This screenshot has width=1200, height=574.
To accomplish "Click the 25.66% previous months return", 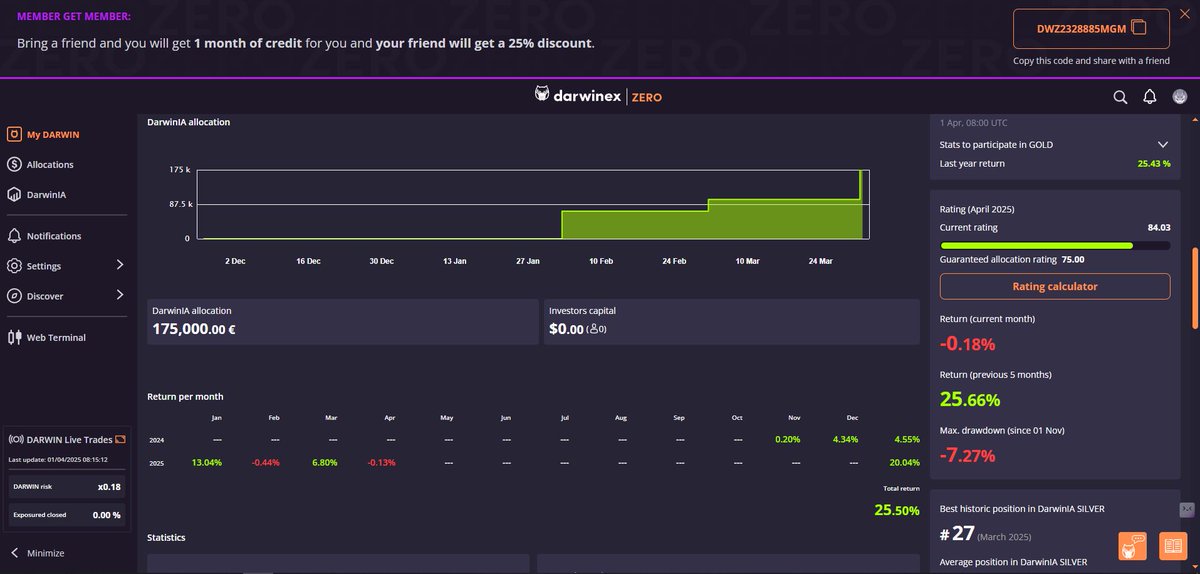I will click(970, 400).
